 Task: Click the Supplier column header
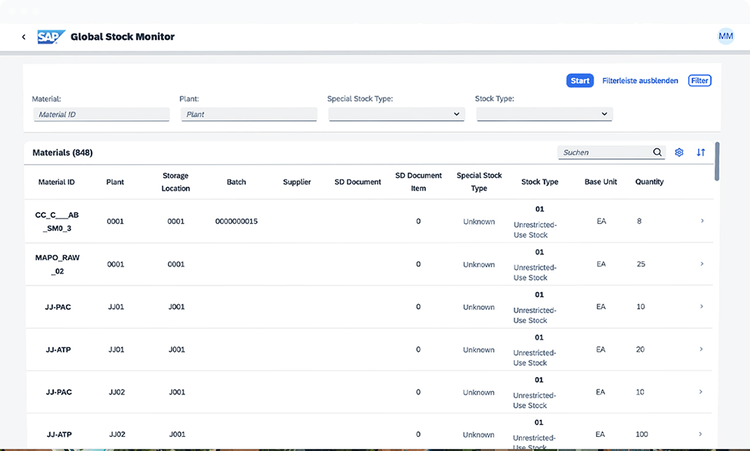tap(297, 182)
